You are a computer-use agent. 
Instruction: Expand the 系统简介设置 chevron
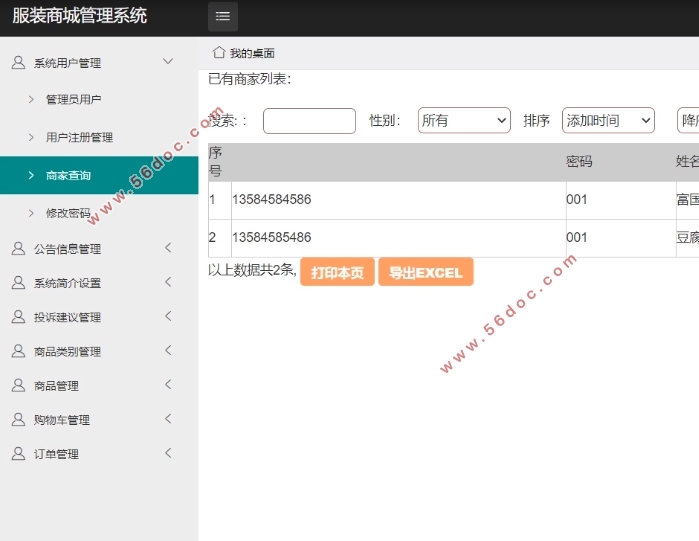[168, 282]
